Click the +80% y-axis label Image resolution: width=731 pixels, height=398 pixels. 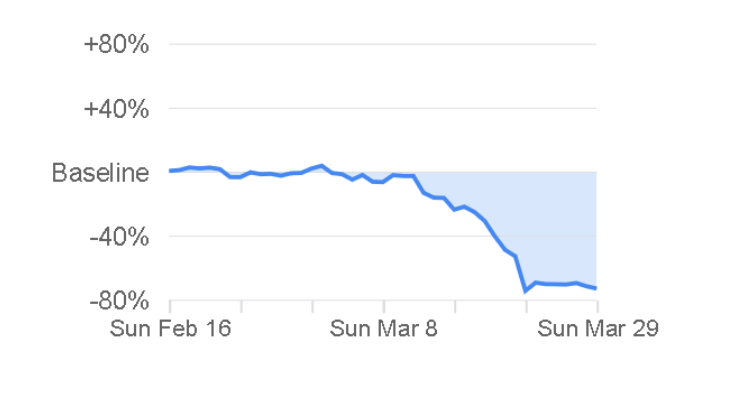click(x=116, y=45)
